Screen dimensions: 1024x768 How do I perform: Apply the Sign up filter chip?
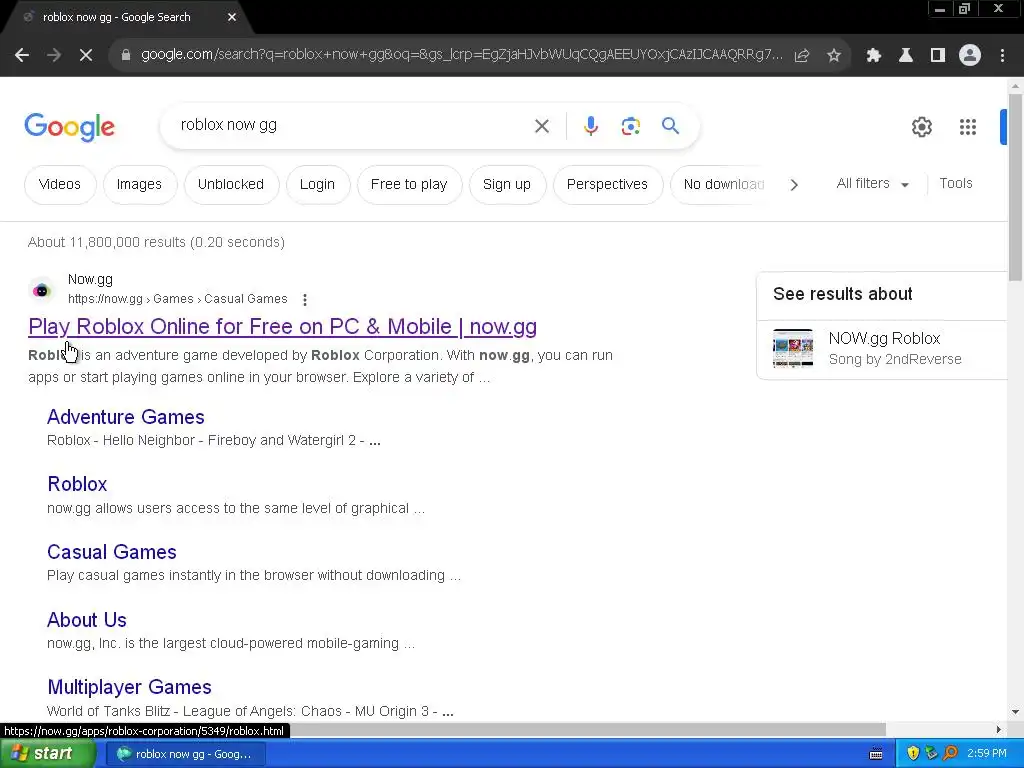(507, 184)
